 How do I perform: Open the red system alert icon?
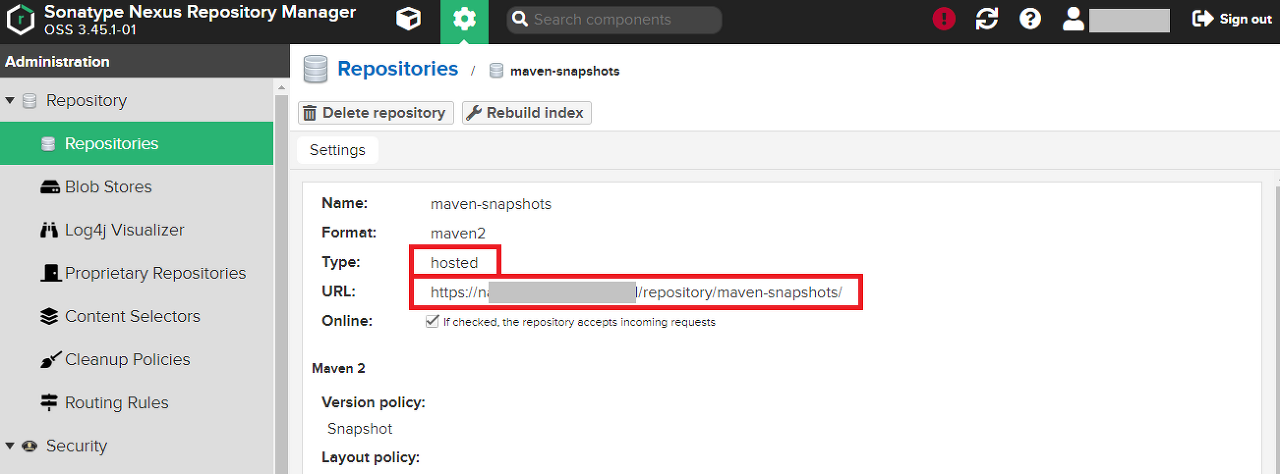[x=944, y=19]
